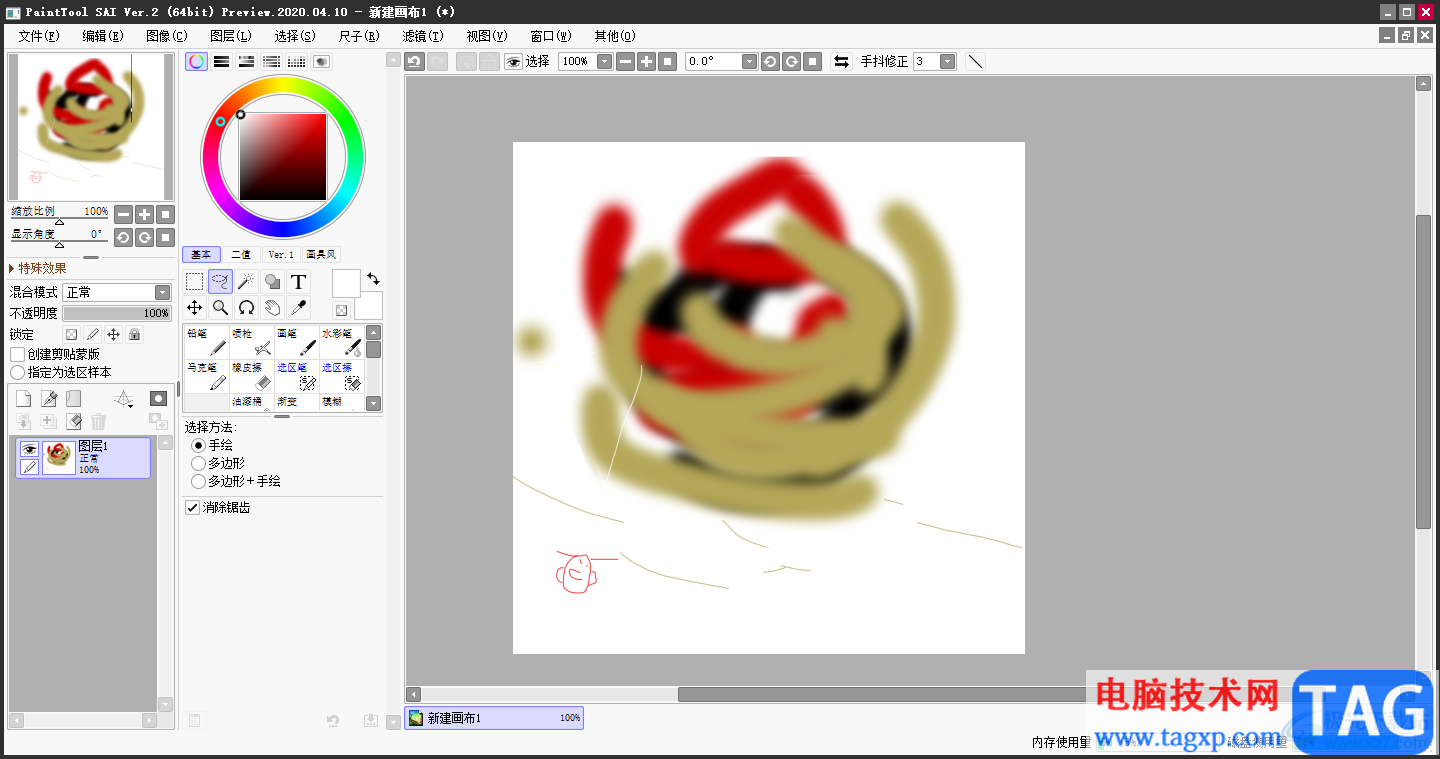Create a new linework pen layer
This screenshot has width=1440, height=759.
coord(48,399)
